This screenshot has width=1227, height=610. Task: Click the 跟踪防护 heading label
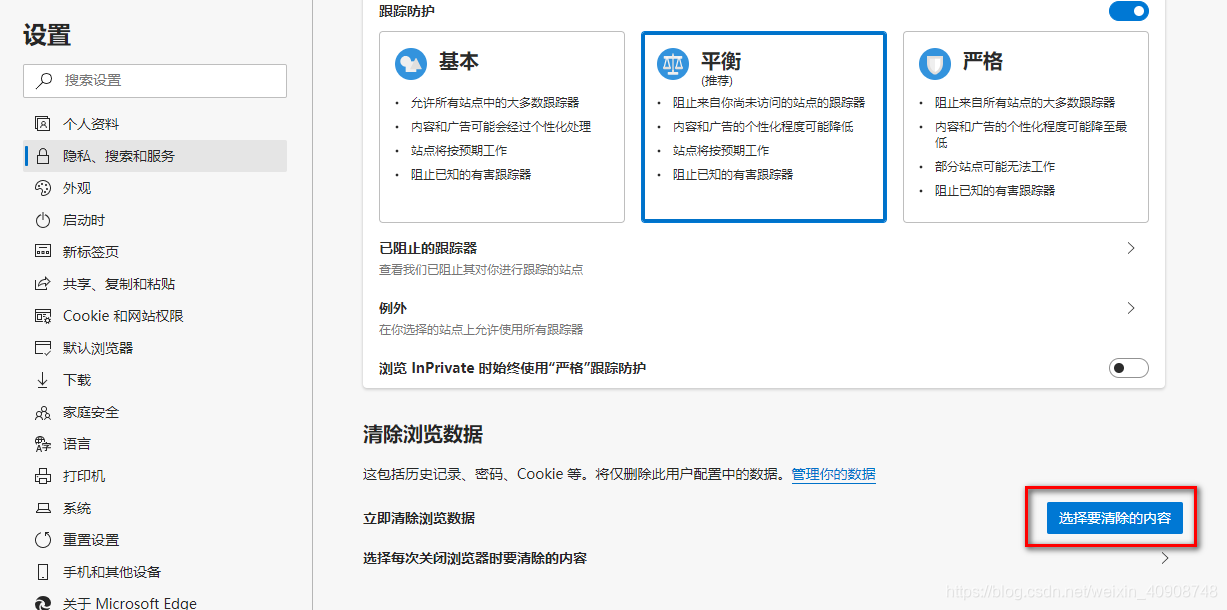point(407,11)
